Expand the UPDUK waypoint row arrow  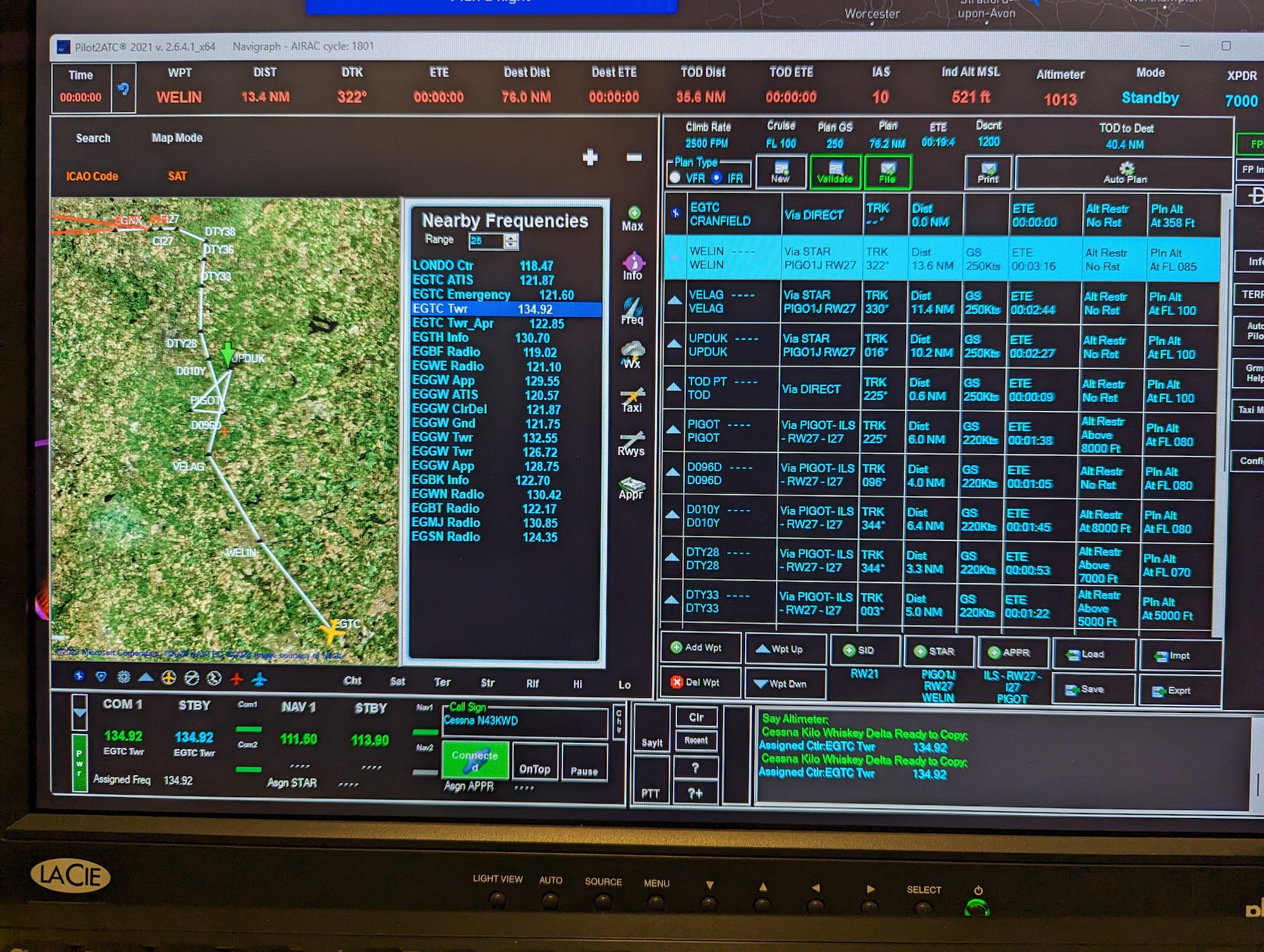coord(674,344)
